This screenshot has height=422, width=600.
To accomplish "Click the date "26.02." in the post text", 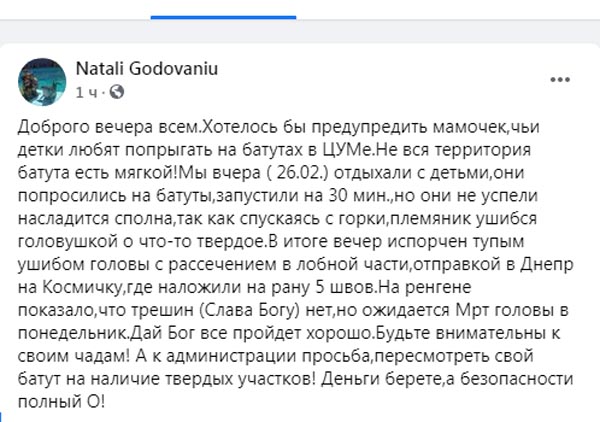I will (x=300, y=173).
